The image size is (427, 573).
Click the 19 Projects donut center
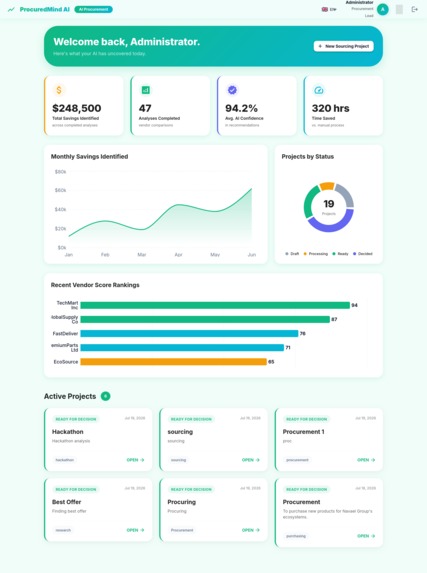pos(329,206)
